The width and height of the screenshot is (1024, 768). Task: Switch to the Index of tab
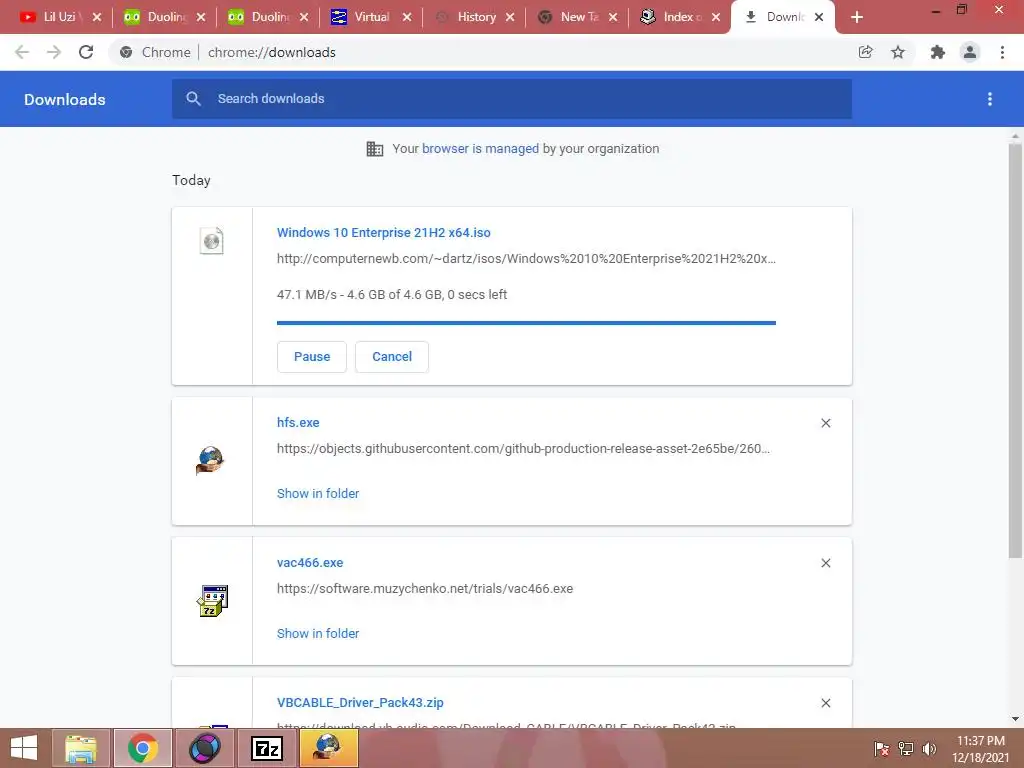point(680,17)
